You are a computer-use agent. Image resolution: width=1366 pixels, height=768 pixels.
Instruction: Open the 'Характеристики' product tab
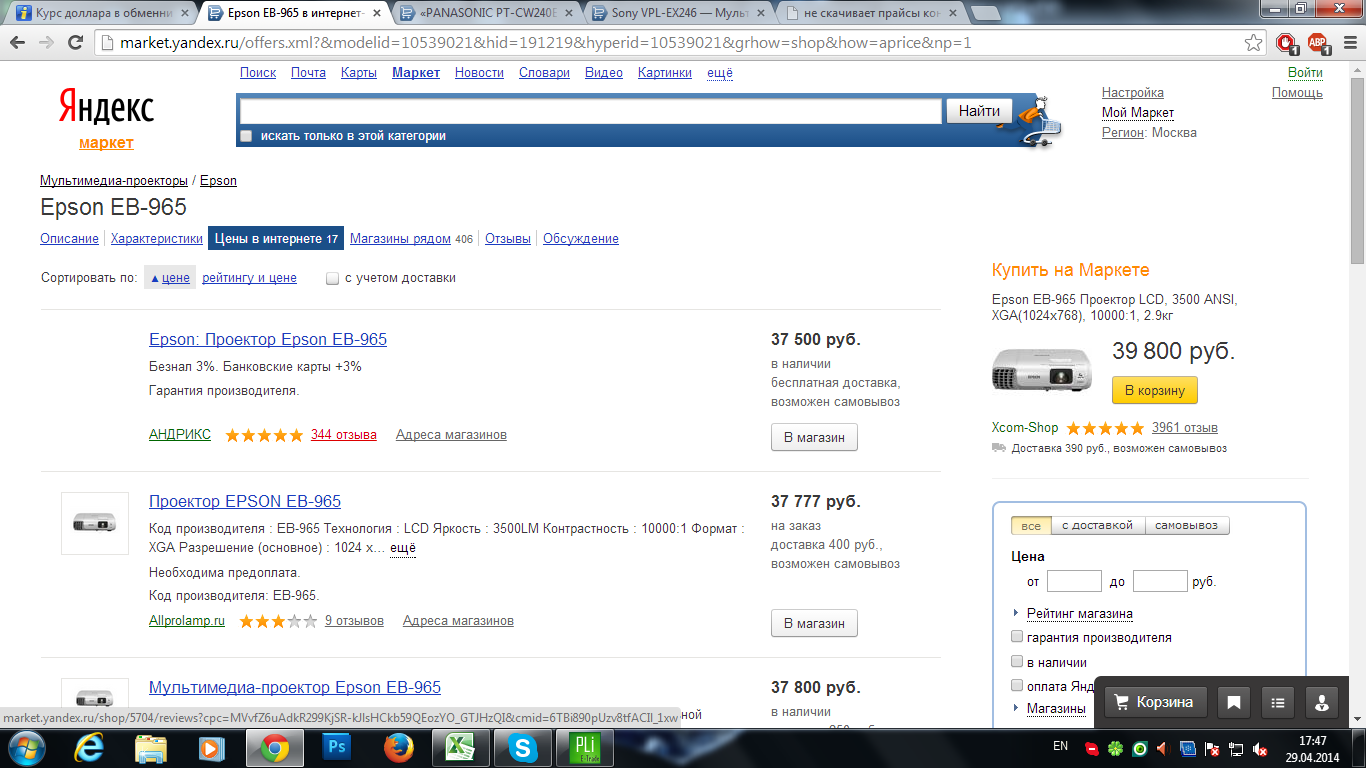[x=157, y=239]
